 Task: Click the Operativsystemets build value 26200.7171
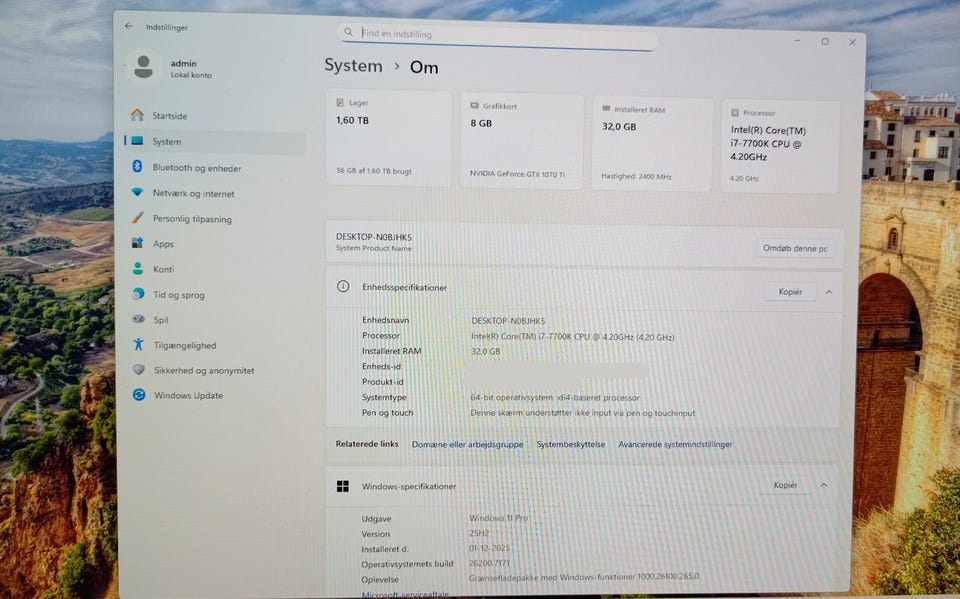tap(489, 563)
